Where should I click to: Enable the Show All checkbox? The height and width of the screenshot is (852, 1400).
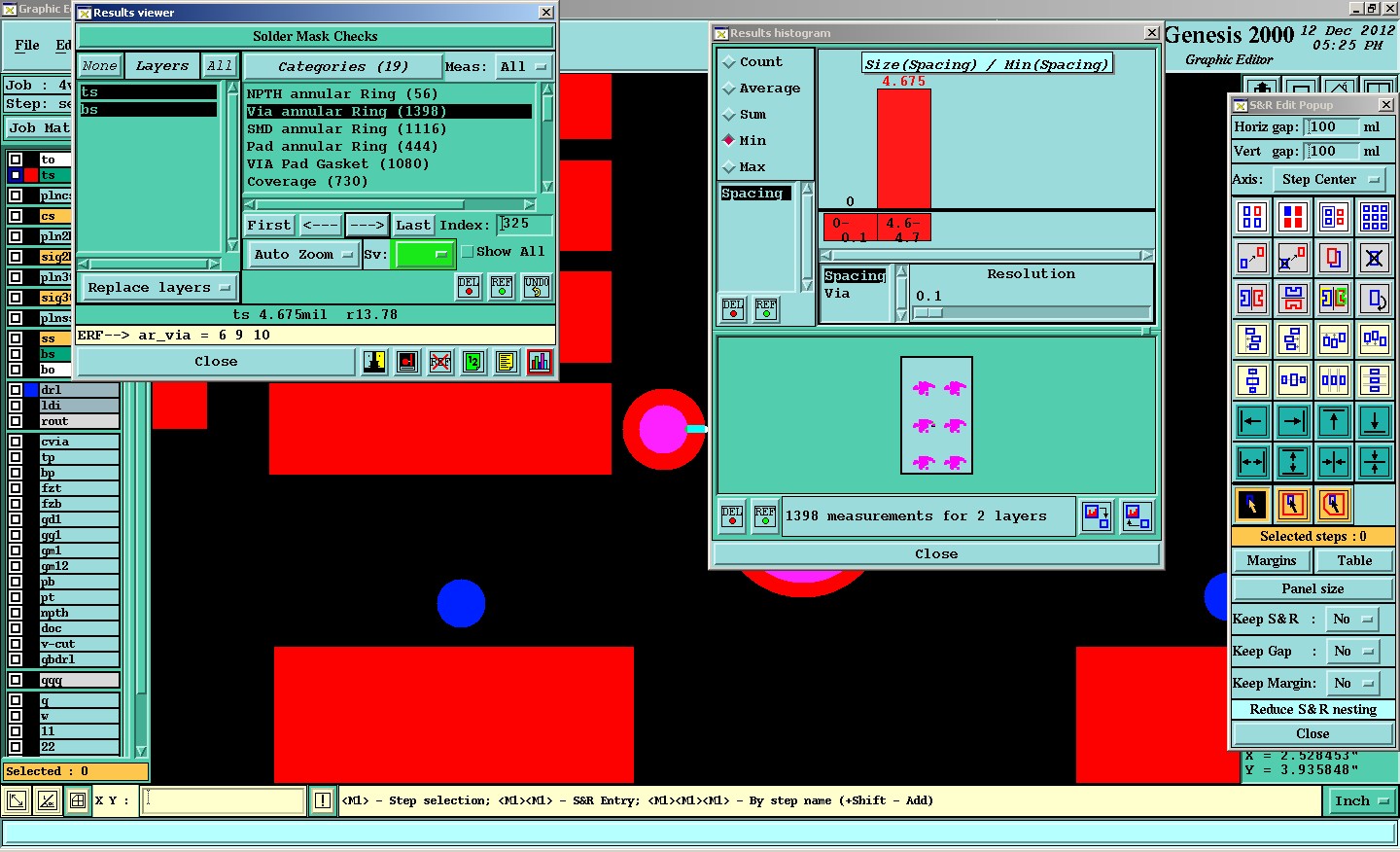468,251
